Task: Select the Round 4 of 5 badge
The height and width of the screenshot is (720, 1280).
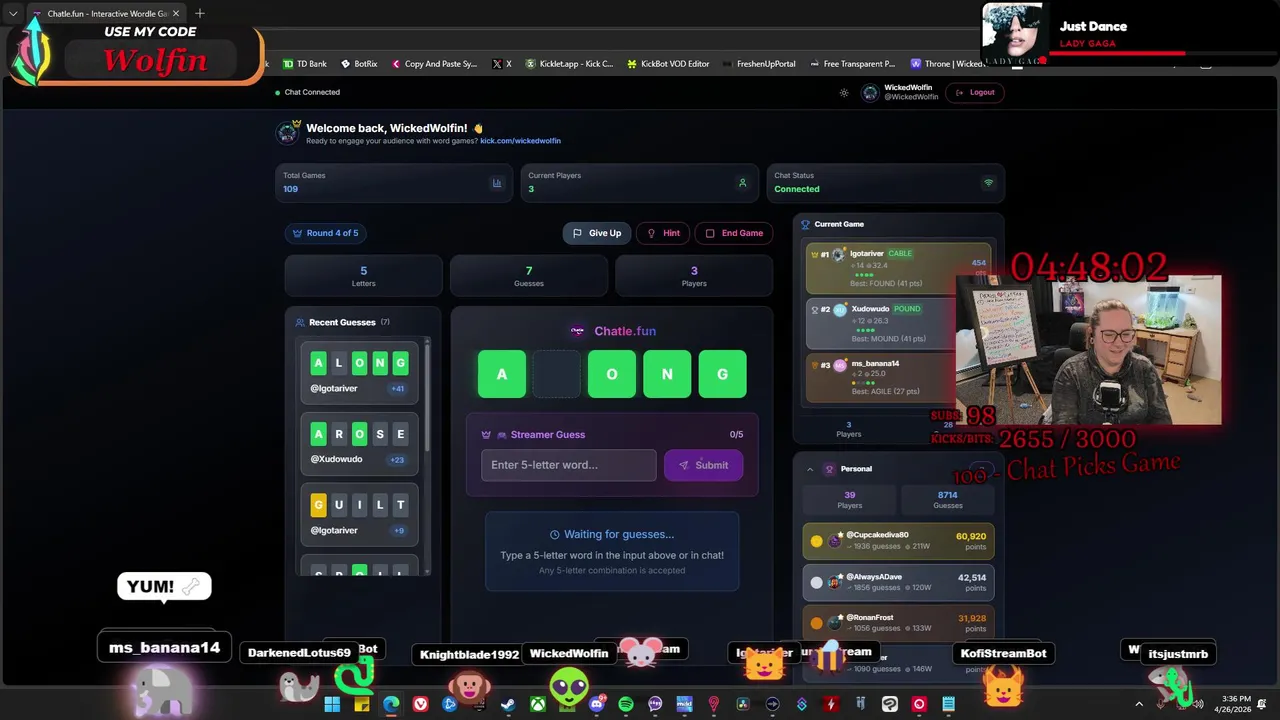Action: 326,233
